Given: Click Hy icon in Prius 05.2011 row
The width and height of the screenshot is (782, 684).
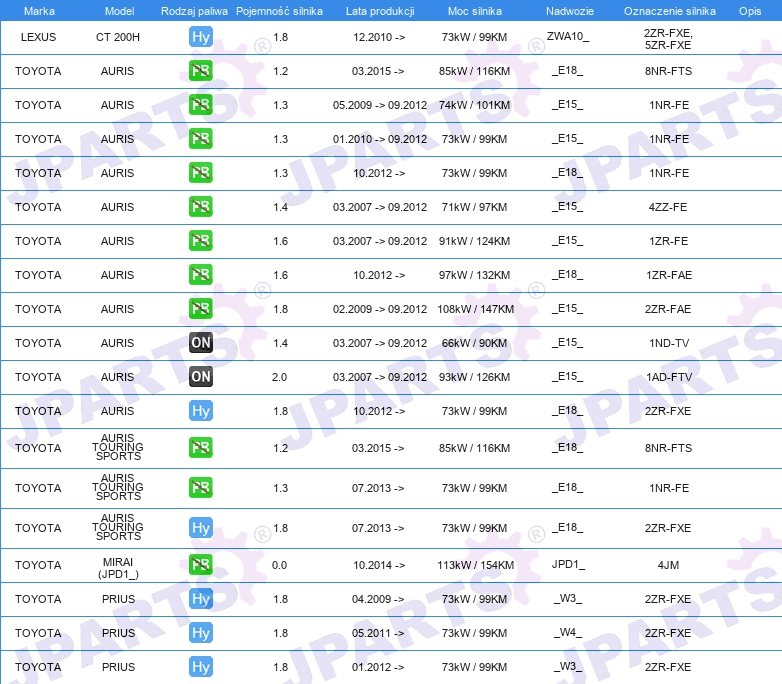Looking at the screenshot, I should (201, 633).
